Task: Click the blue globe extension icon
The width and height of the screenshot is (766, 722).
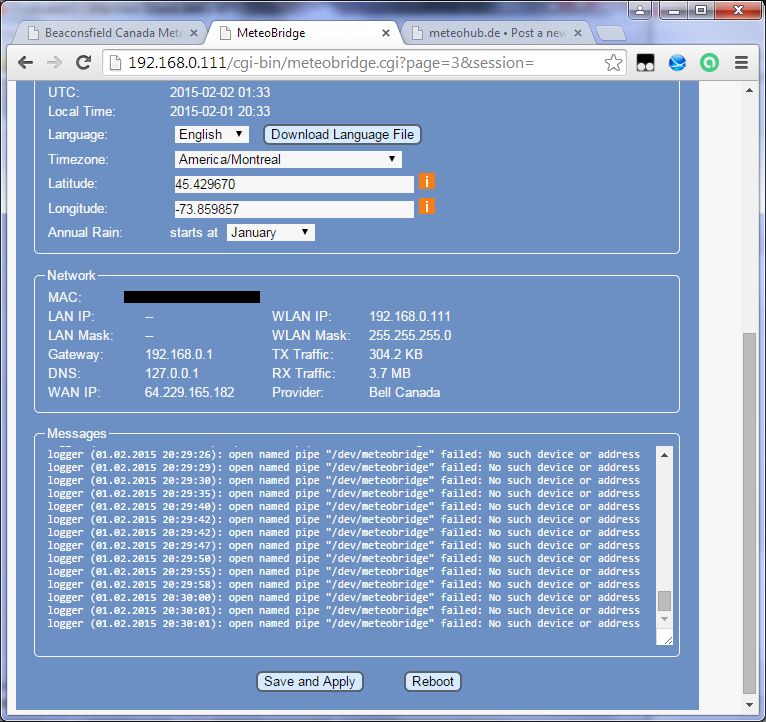Action: point(678,63)
